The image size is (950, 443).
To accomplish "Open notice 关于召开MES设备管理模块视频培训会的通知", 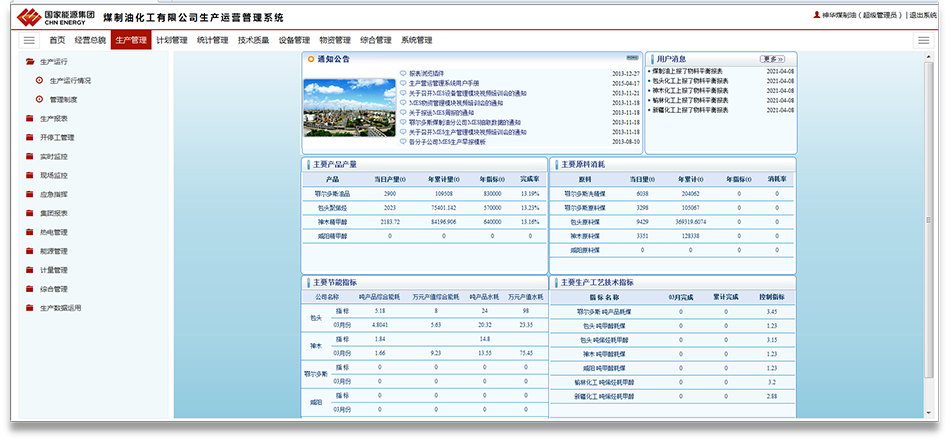I will (x=468, y=93).
